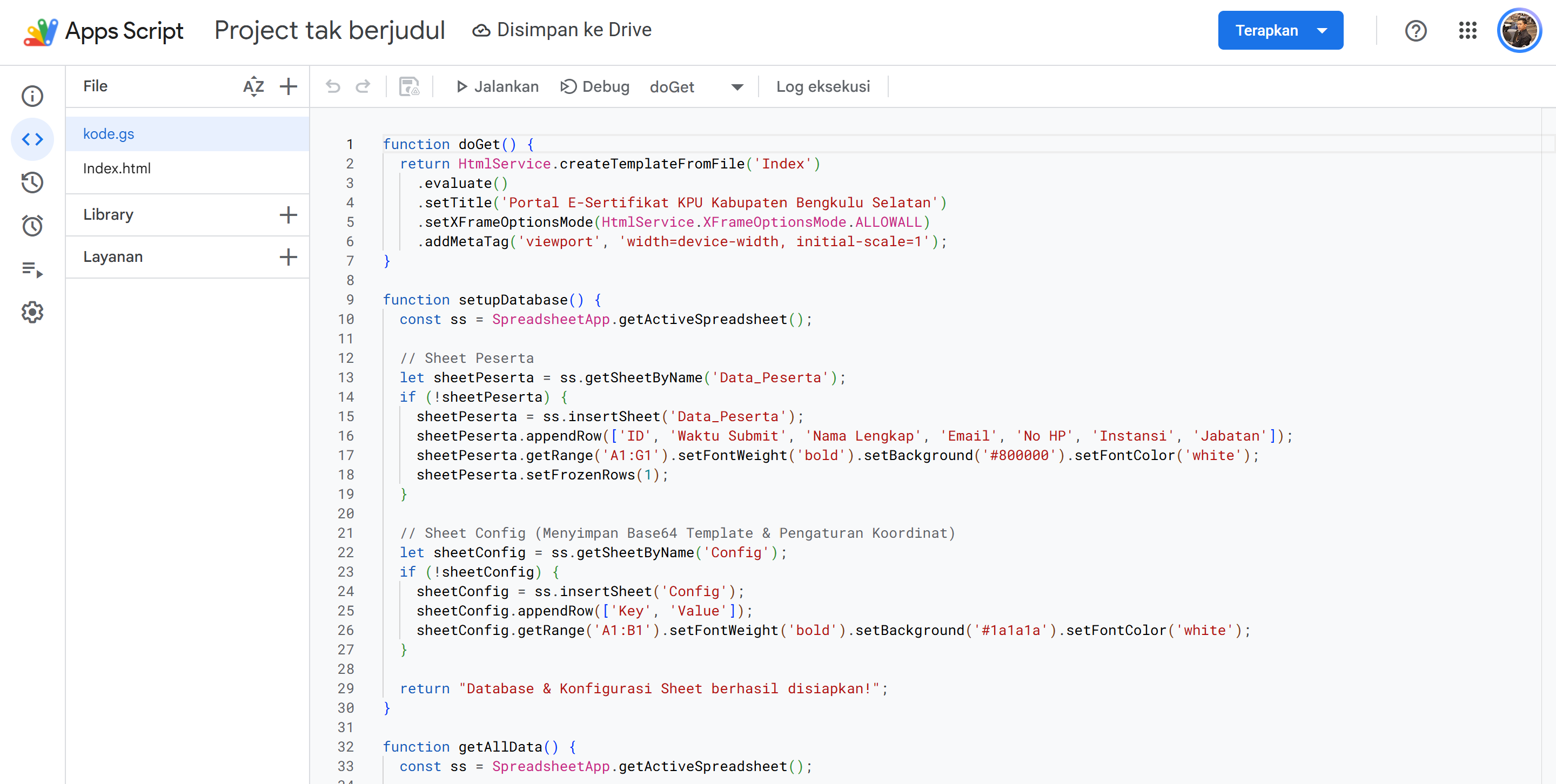Screen dimensions: 1556x784
Task: Click comment // Sheet Peserta
Action: click(467, 359)
